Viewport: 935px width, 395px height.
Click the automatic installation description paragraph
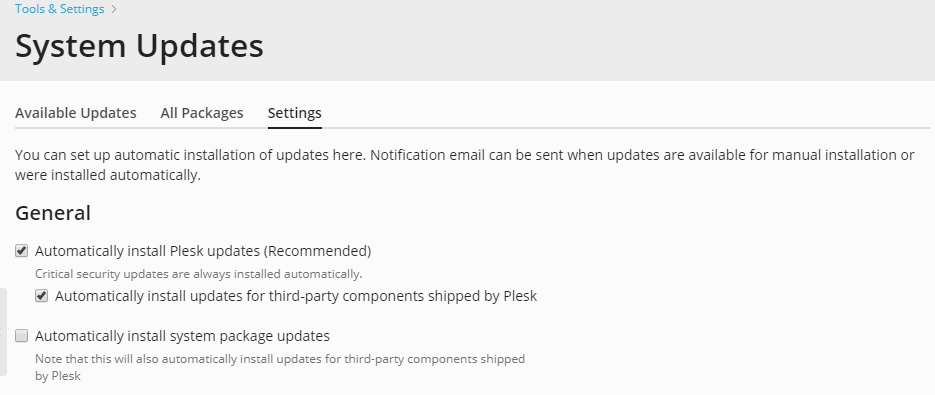465,165
